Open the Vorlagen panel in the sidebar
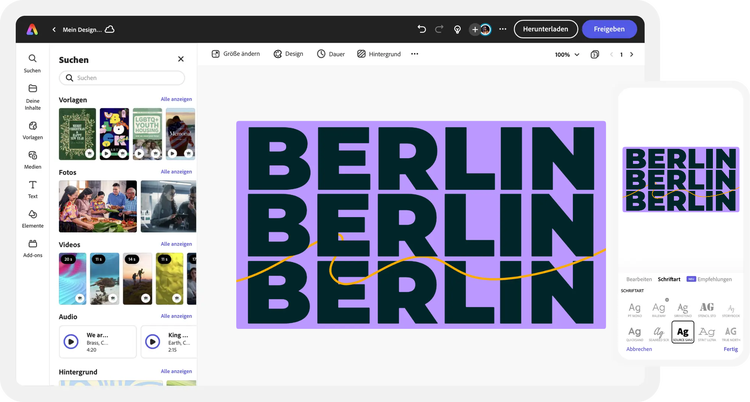Viewport: 750px width, 402px height. (x=33, y=130)
